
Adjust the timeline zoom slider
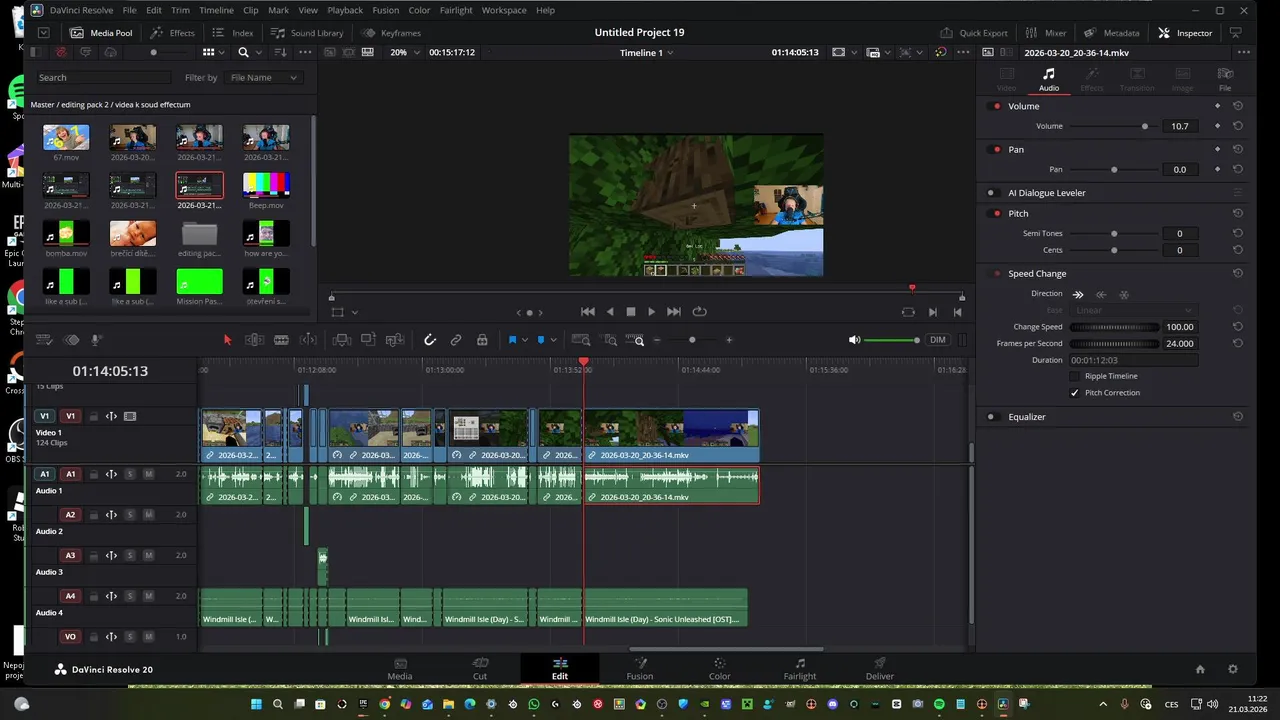point(692,340)
